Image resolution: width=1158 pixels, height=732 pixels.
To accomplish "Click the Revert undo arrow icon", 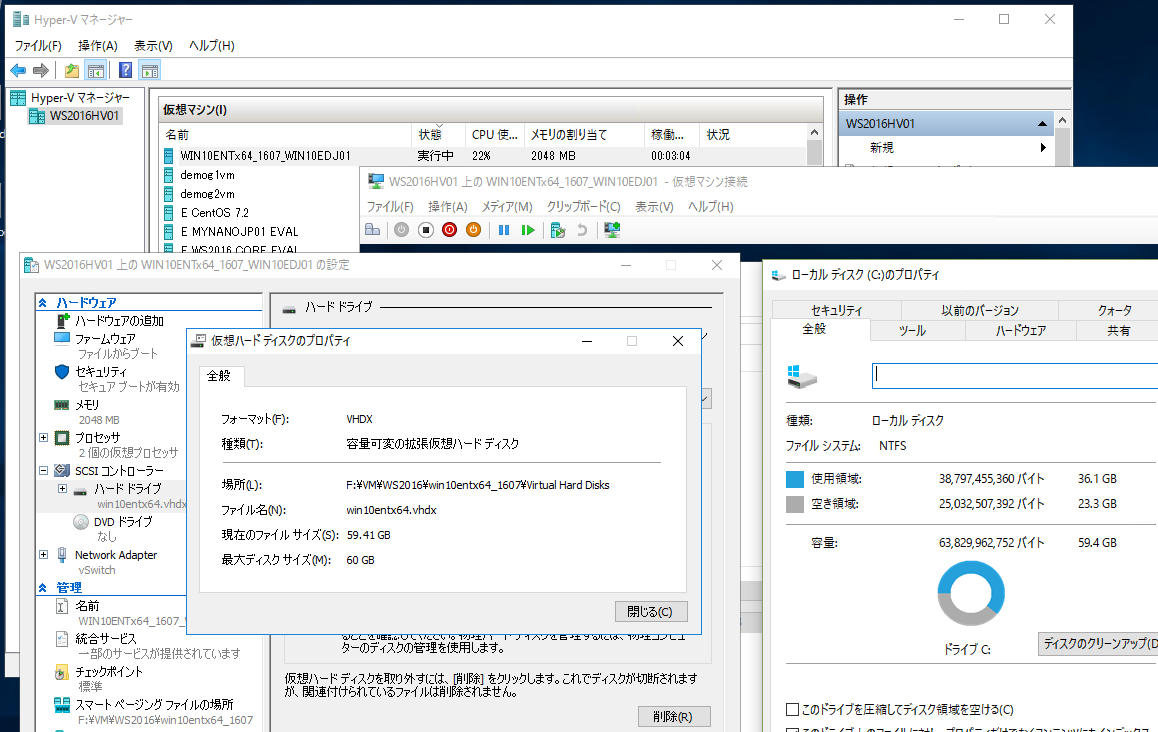I will (x=582, y=230).
